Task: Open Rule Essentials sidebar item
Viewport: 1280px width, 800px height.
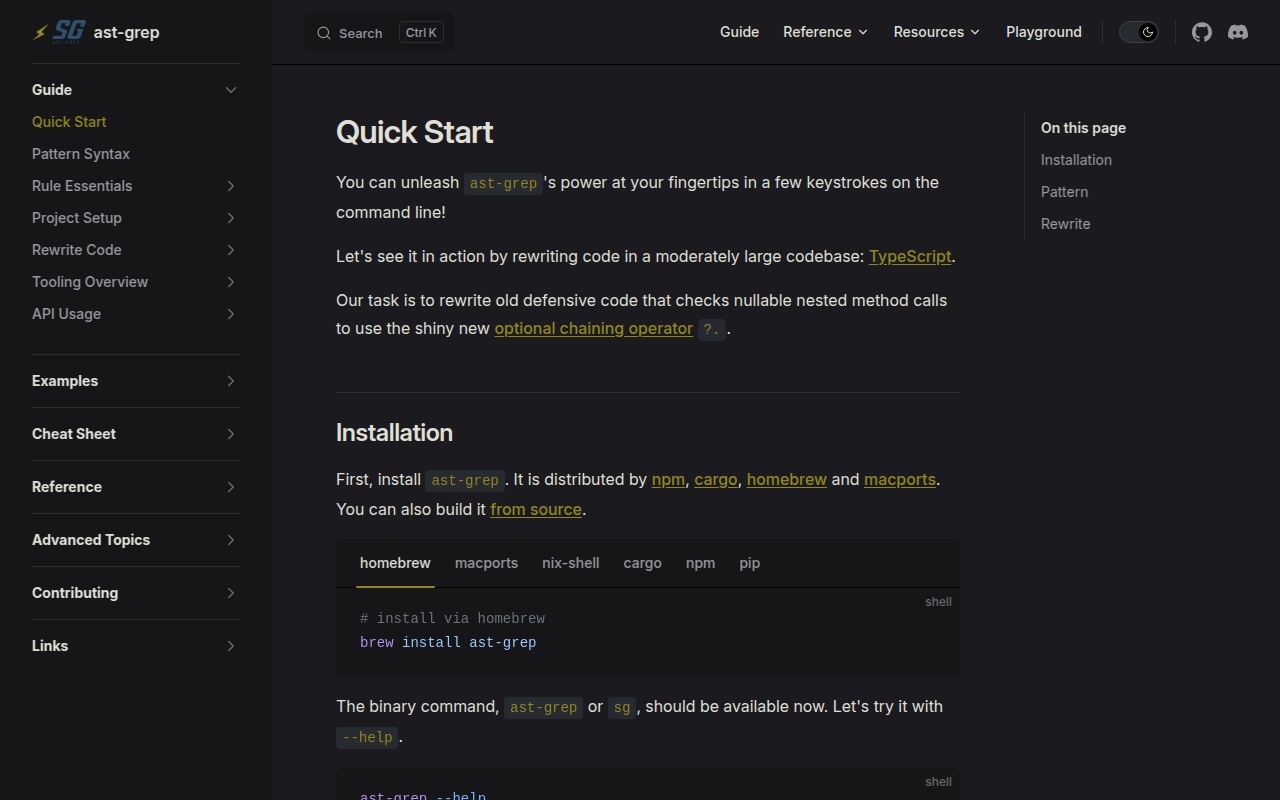Action: click(82, 186)
